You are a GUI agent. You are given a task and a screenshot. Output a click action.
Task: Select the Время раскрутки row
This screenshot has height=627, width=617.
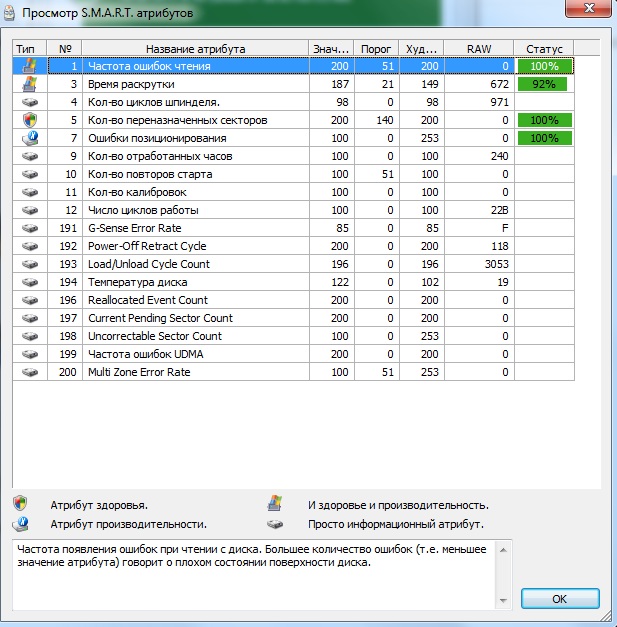pyautogui.click(x=294, y=84)
